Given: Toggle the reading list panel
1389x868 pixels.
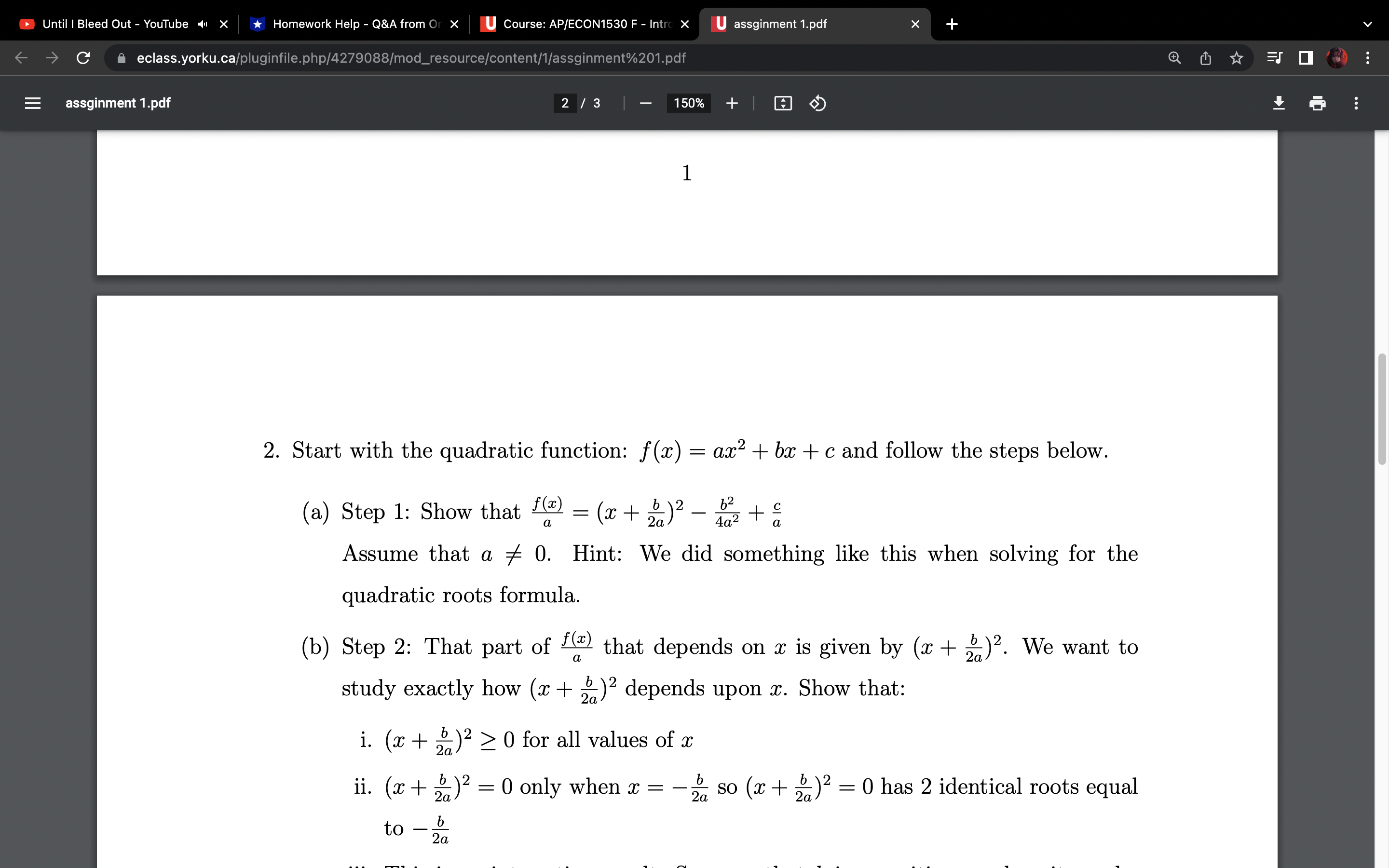Looking at the screenshot, I should [1274, 57].
